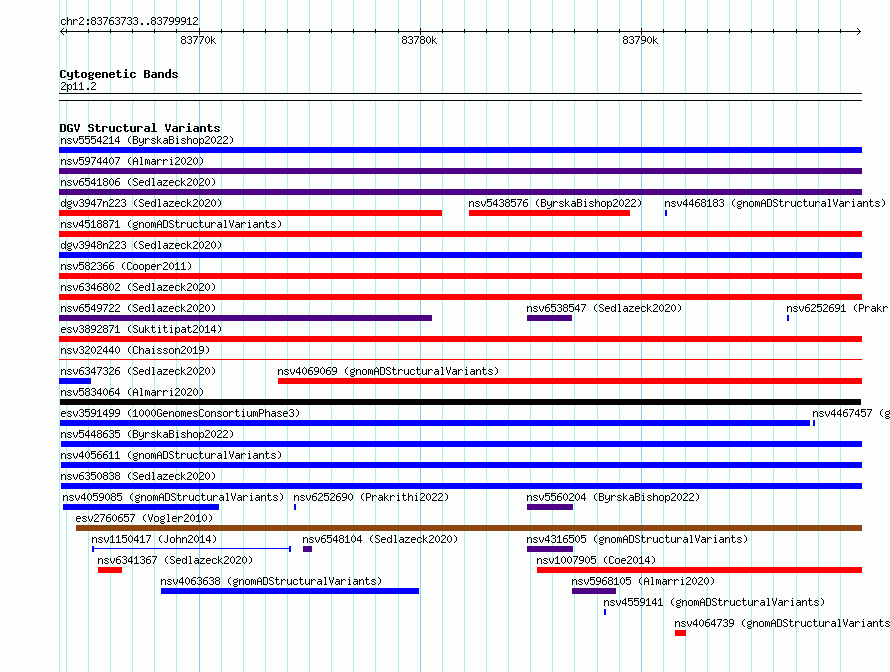Select the nsv5438576 (ByrskaBishop2022) label
This screenshot has height=672, width=890.
555,203
